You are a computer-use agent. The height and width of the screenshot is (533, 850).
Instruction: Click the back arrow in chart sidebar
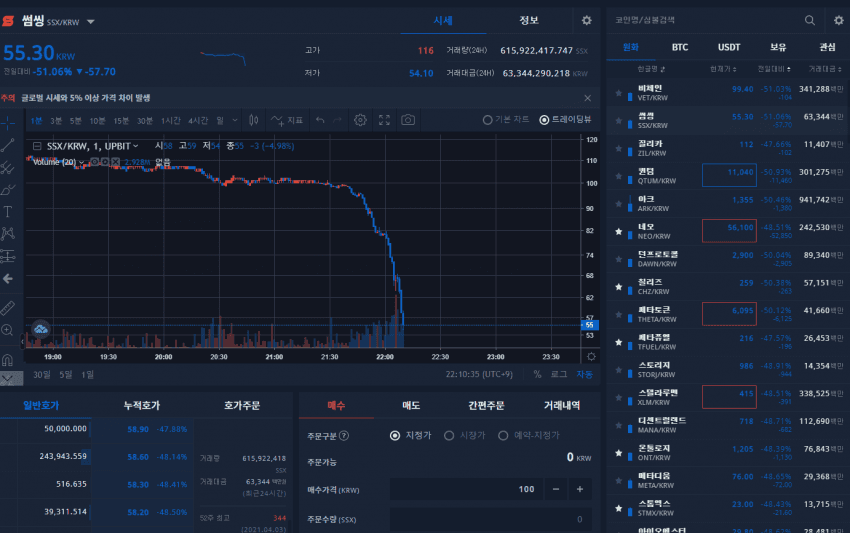(8, 279)
